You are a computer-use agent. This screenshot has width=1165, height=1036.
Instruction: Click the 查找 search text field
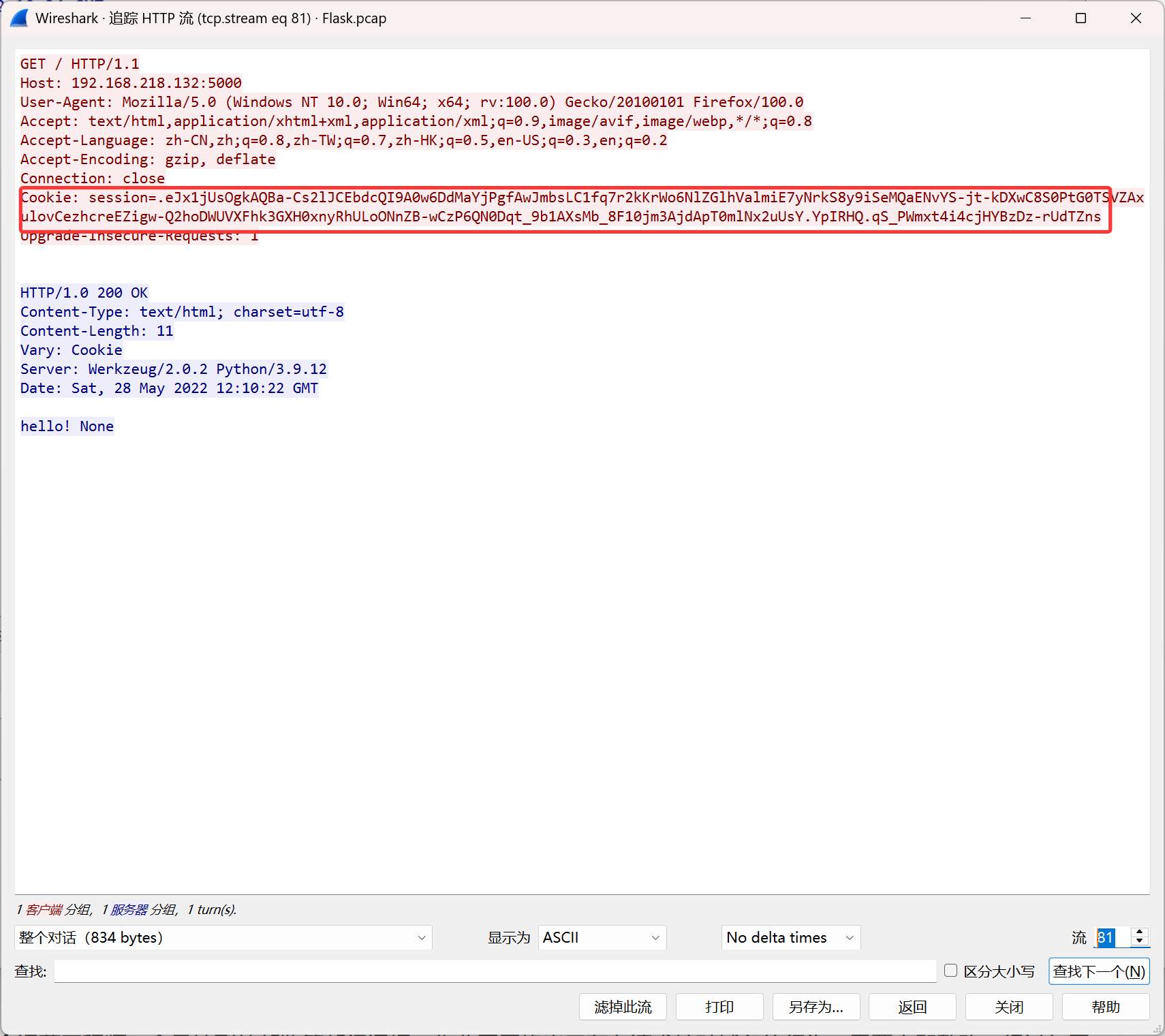click(495, 971)
